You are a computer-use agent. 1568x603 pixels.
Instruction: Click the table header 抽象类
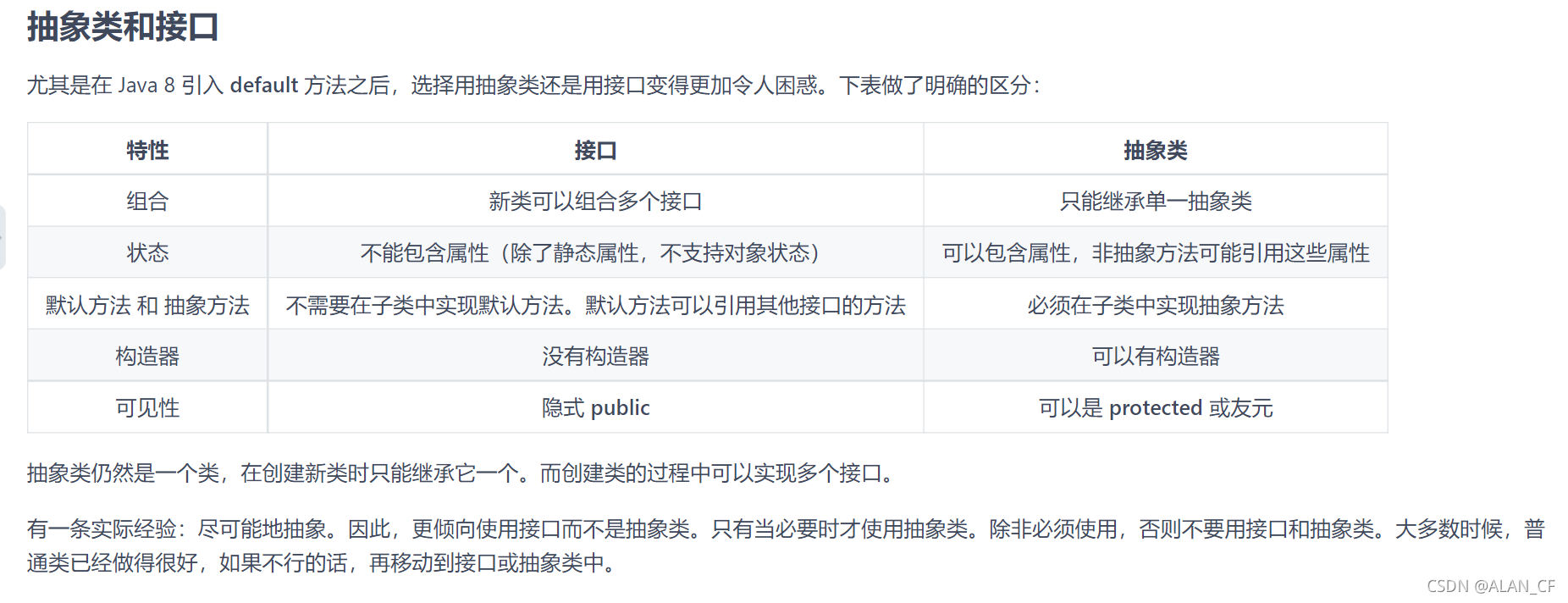coord(1155,150)
